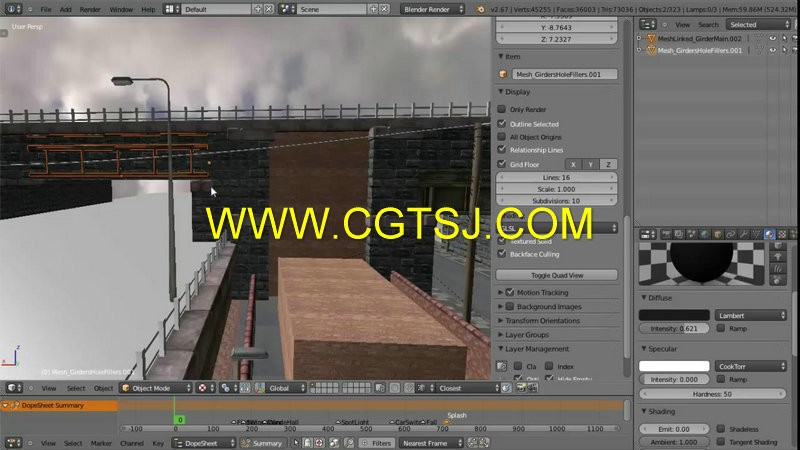800x450 pixels.
Task: Click the 3D viewport editor type icon
Action: click(x=14, y=388)
